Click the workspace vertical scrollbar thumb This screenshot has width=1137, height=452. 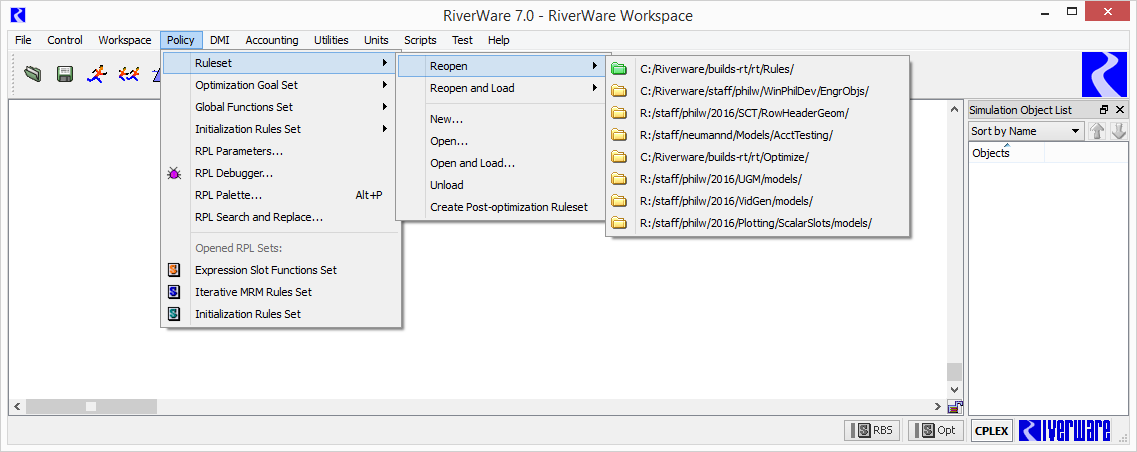click(x=954, y=371)
